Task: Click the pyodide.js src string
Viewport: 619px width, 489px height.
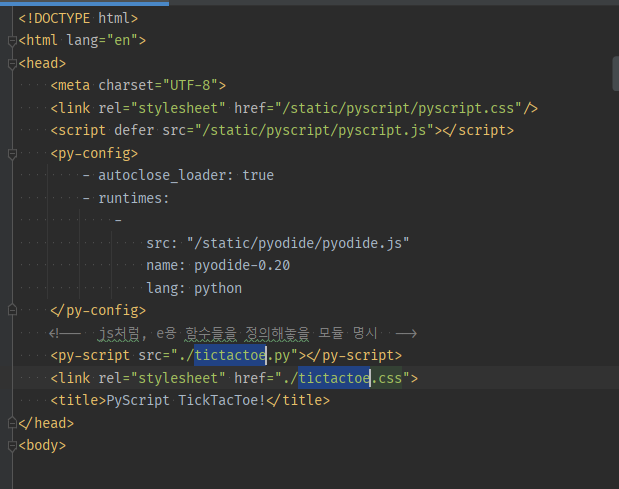Action: [x=298, y=243]
